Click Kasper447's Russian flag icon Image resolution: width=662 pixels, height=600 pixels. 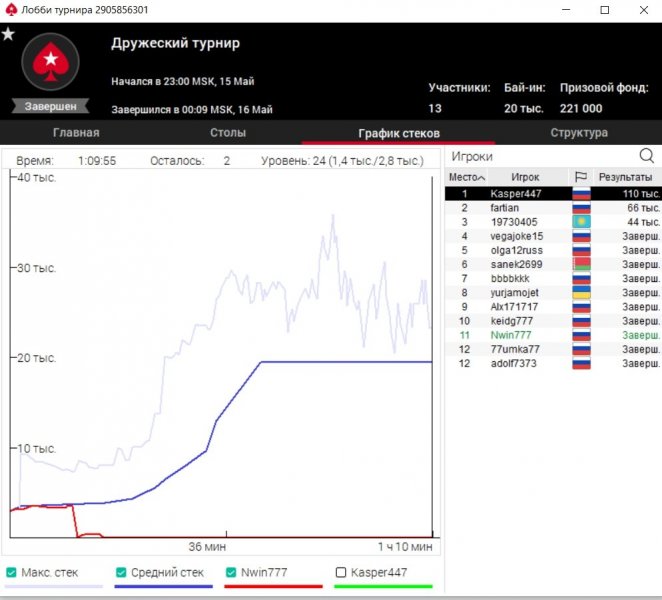click(580, 193)
